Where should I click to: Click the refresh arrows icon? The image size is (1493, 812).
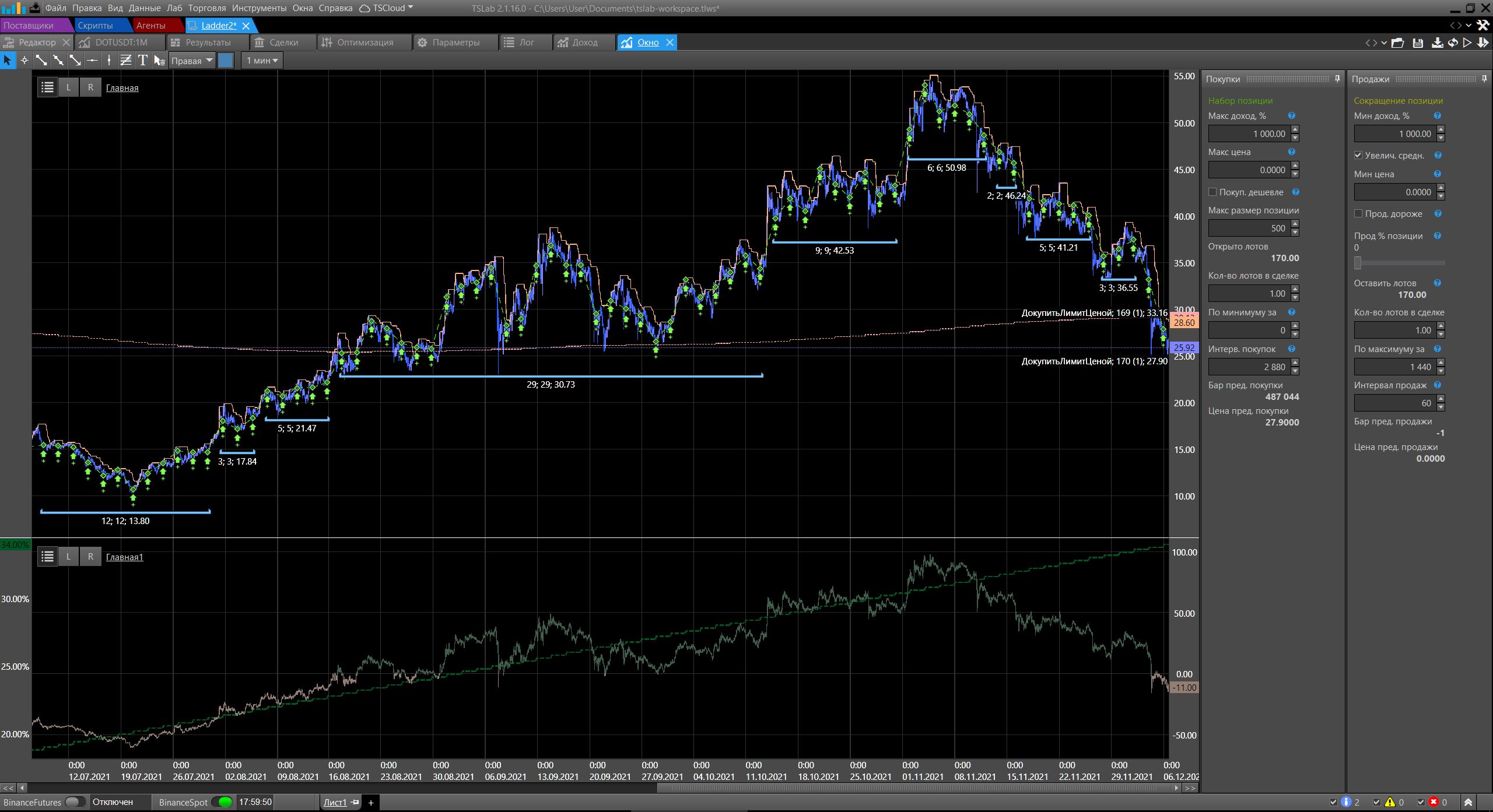tap(1452, 43)
